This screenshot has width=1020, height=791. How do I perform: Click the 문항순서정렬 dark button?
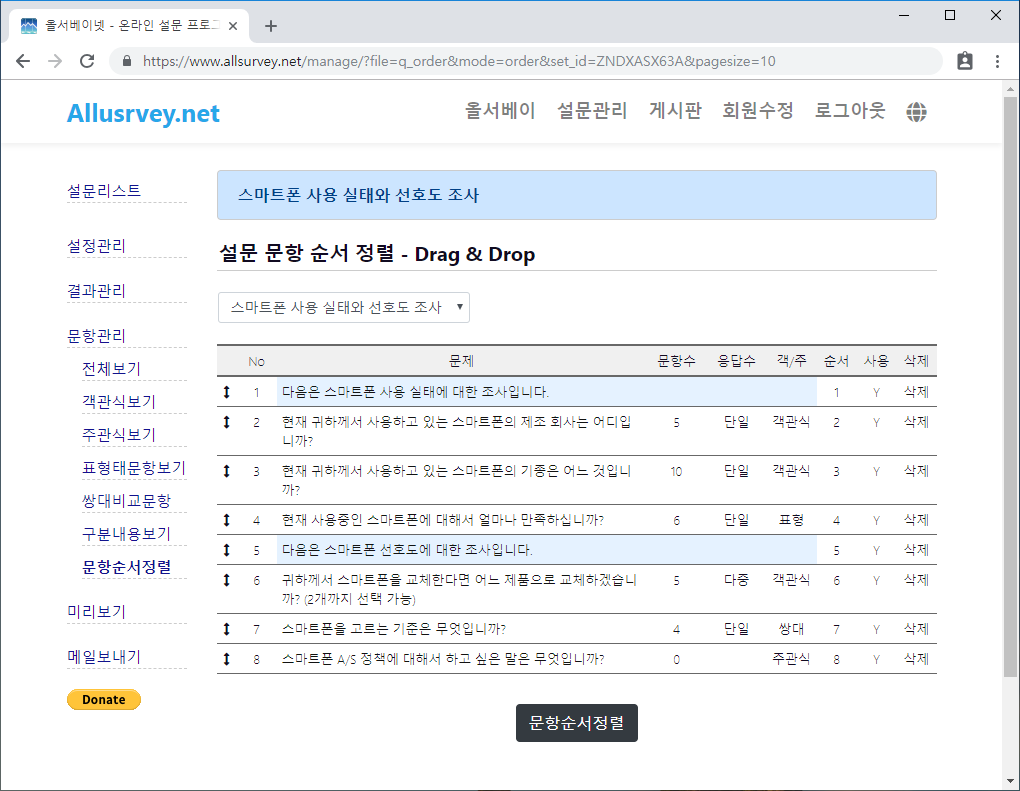576,723
